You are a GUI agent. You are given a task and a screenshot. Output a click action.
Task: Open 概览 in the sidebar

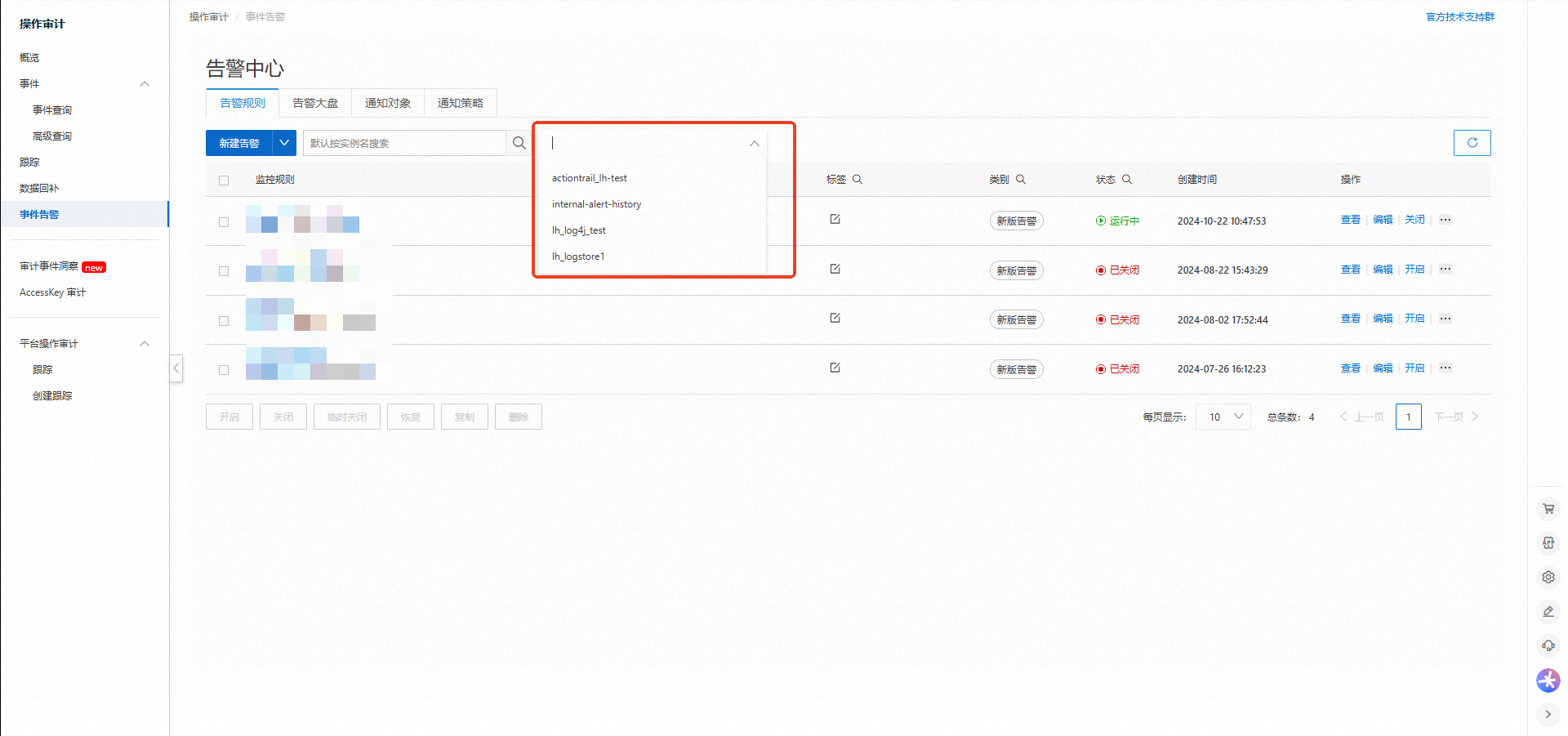pos(29,58)
